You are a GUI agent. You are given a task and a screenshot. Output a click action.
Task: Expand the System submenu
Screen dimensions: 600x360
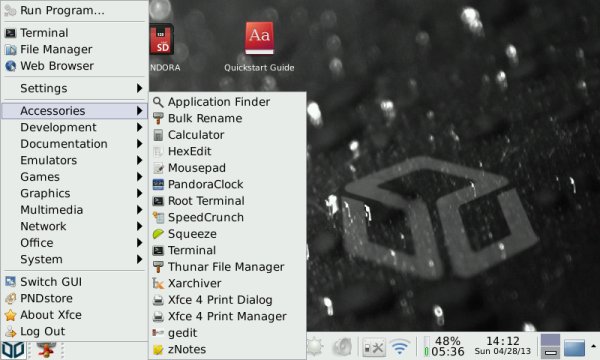pyautogui.click(x=75, y=259)
